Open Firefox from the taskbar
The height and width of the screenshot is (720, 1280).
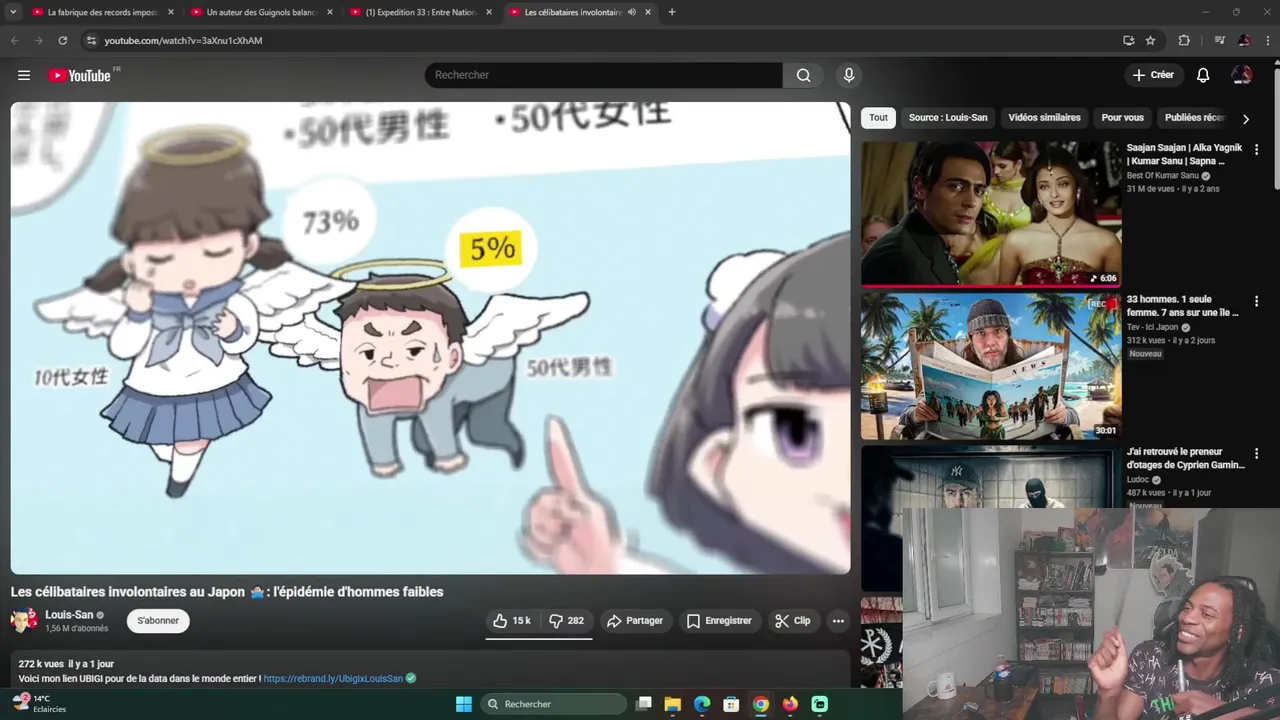(790, 704)
